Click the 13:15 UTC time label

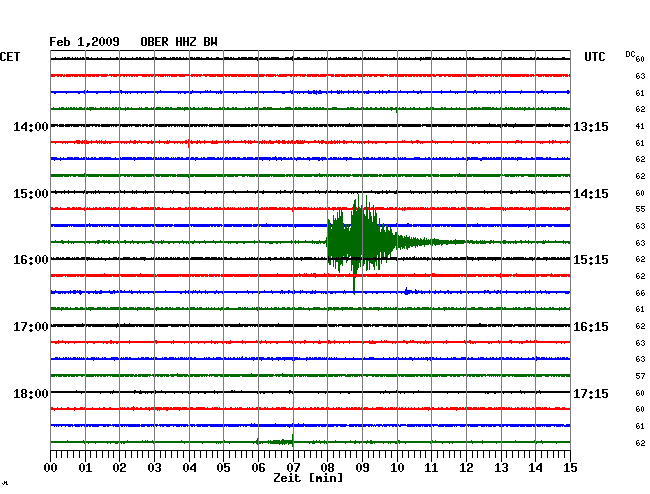[x=591, y=126]
